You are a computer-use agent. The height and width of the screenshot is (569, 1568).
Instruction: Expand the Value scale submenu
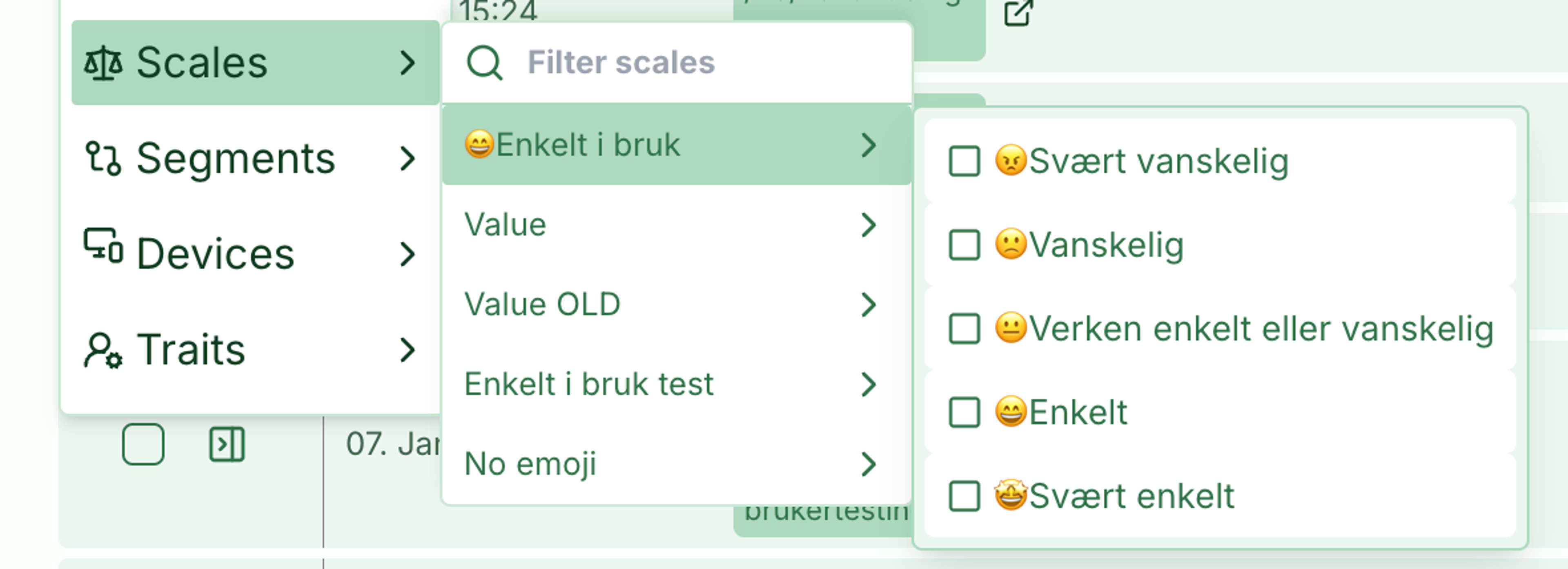[676, 225]
